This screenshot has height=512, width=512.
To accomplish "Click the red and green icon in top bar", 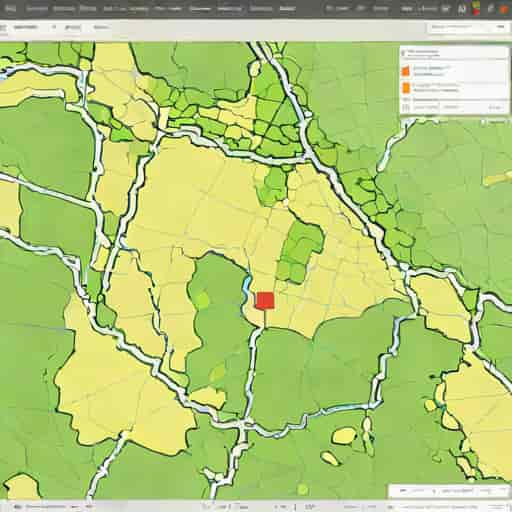I will click(x=476, y=8).
